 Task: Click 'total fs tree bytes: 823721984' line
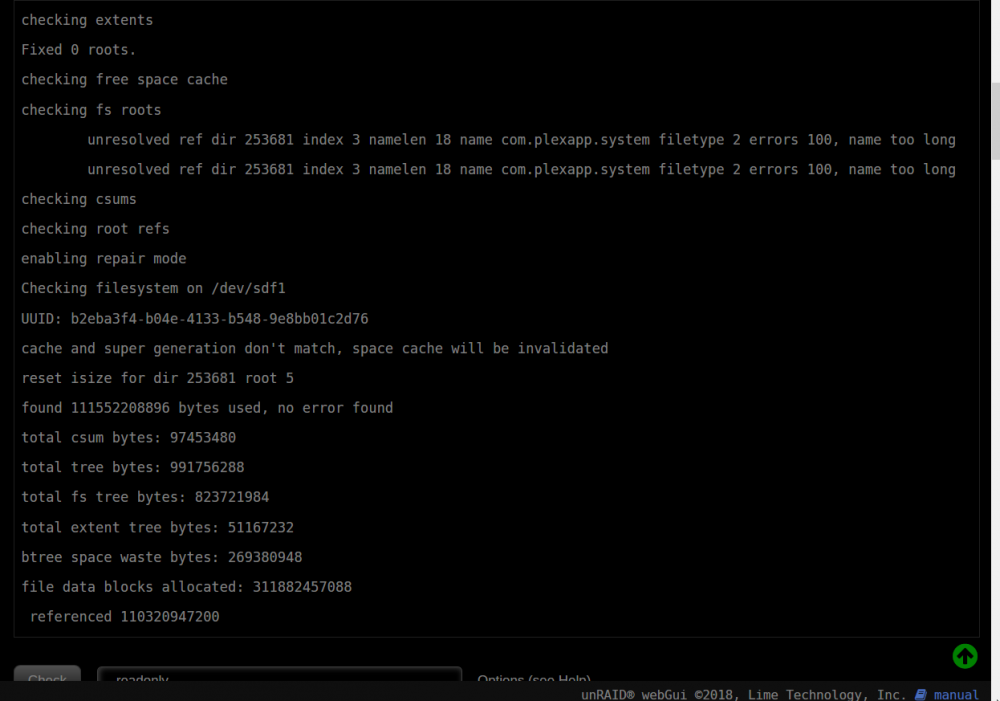[x=145, y=497]
